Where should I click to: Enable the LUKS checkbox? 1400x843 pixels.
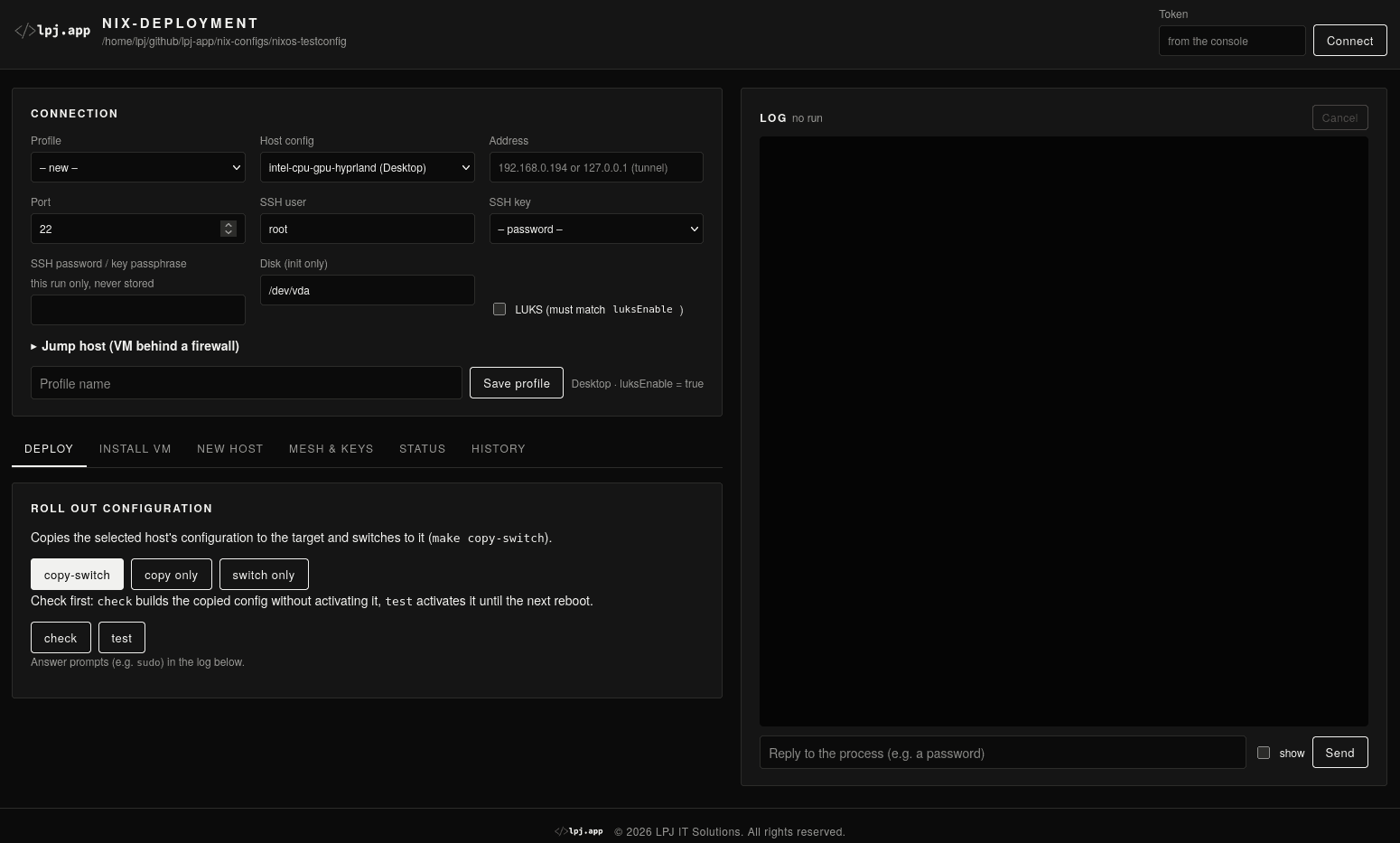(499, 309)
